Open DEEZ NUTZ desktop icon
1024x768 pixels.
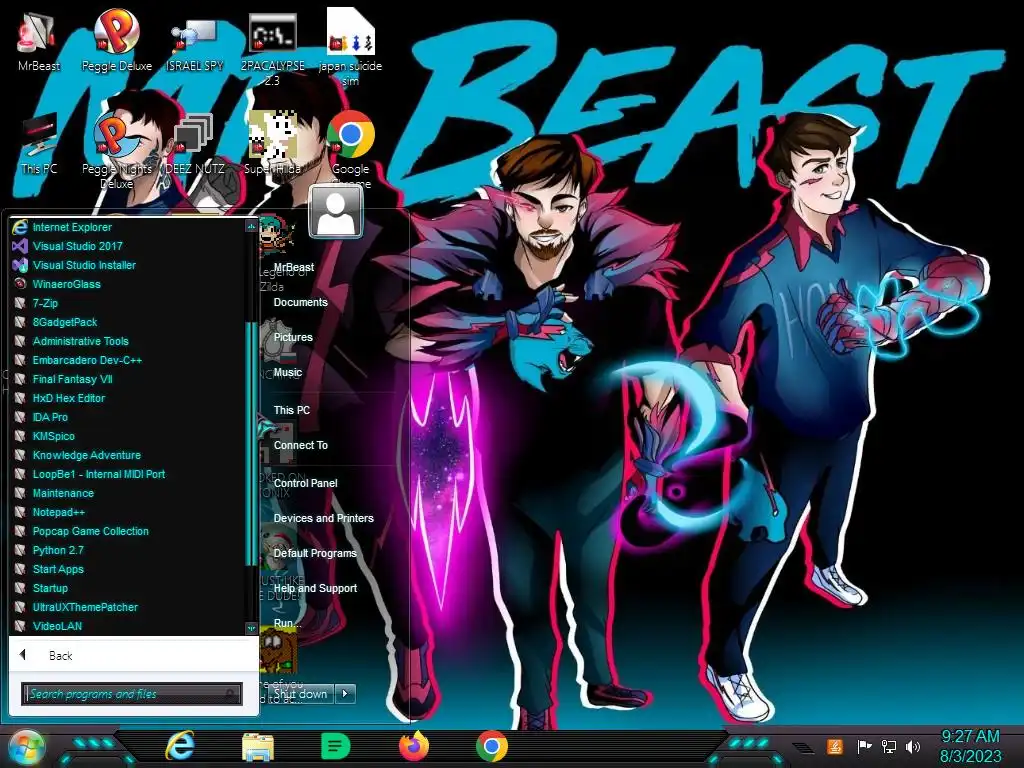tap(195, 145)
